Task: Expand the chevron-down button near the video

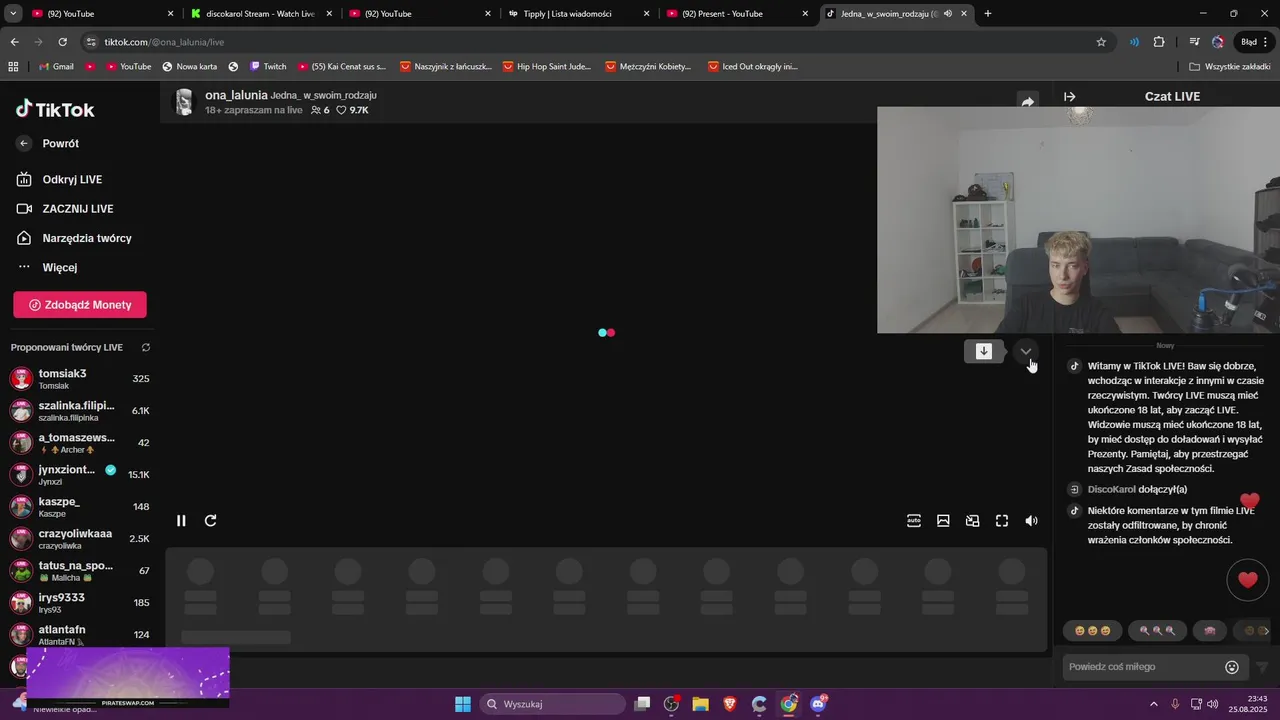Action: (x=1026, y=351)
